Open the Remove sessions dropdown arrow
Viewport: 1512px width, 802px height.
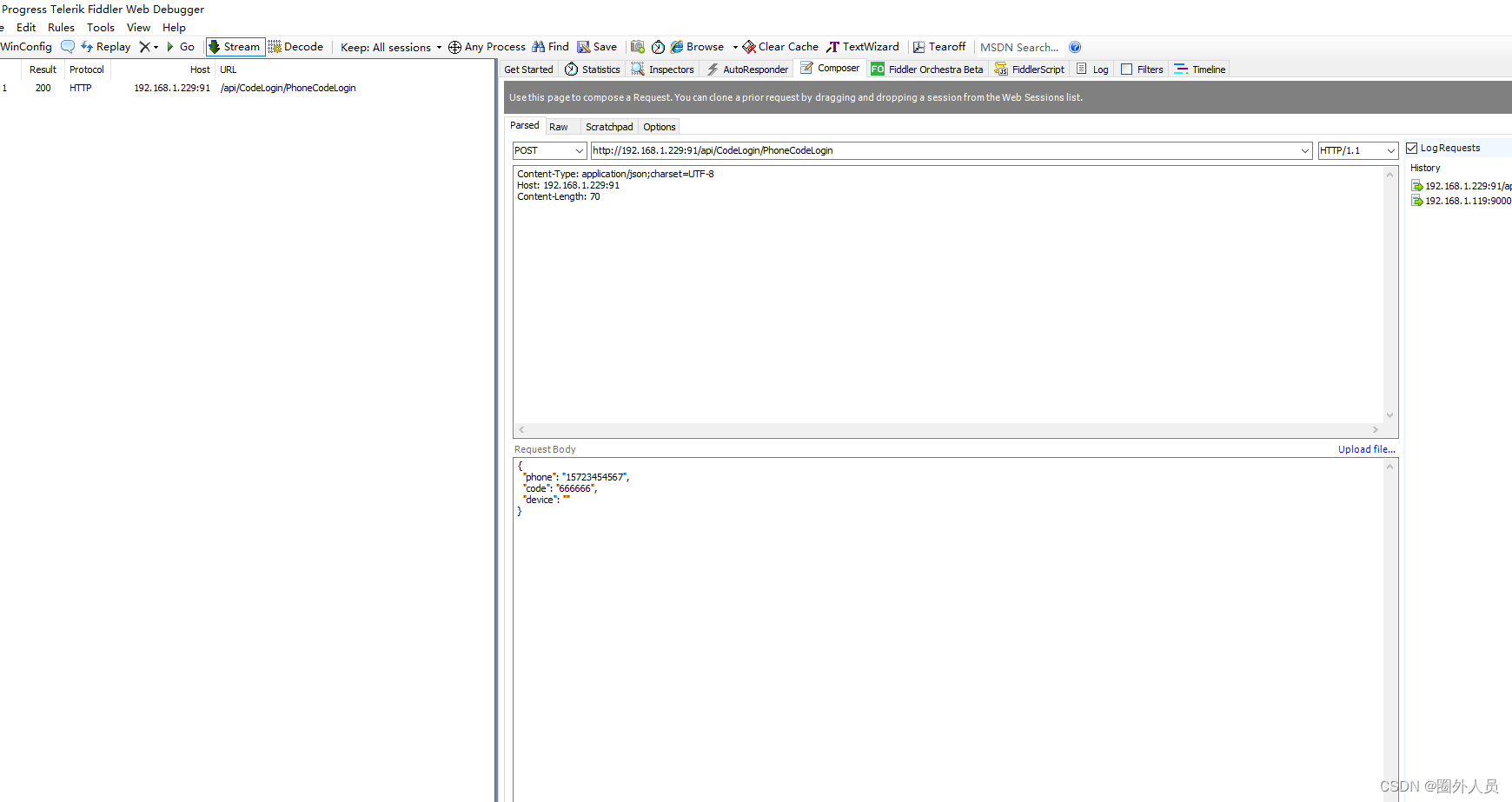(156, 47)
